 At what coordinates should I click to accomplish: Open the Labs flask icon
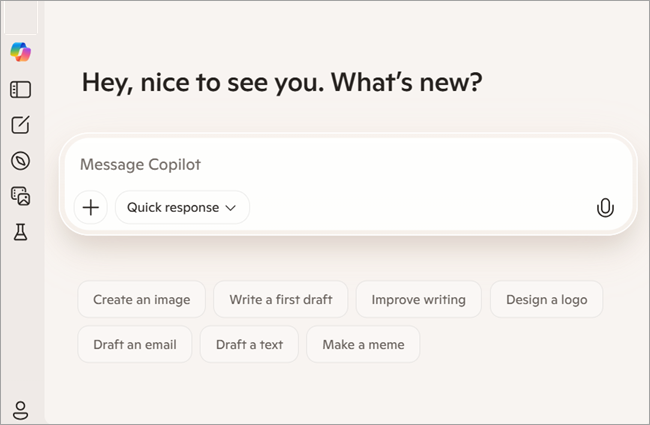pyautogui.click(x=20, y=232)
